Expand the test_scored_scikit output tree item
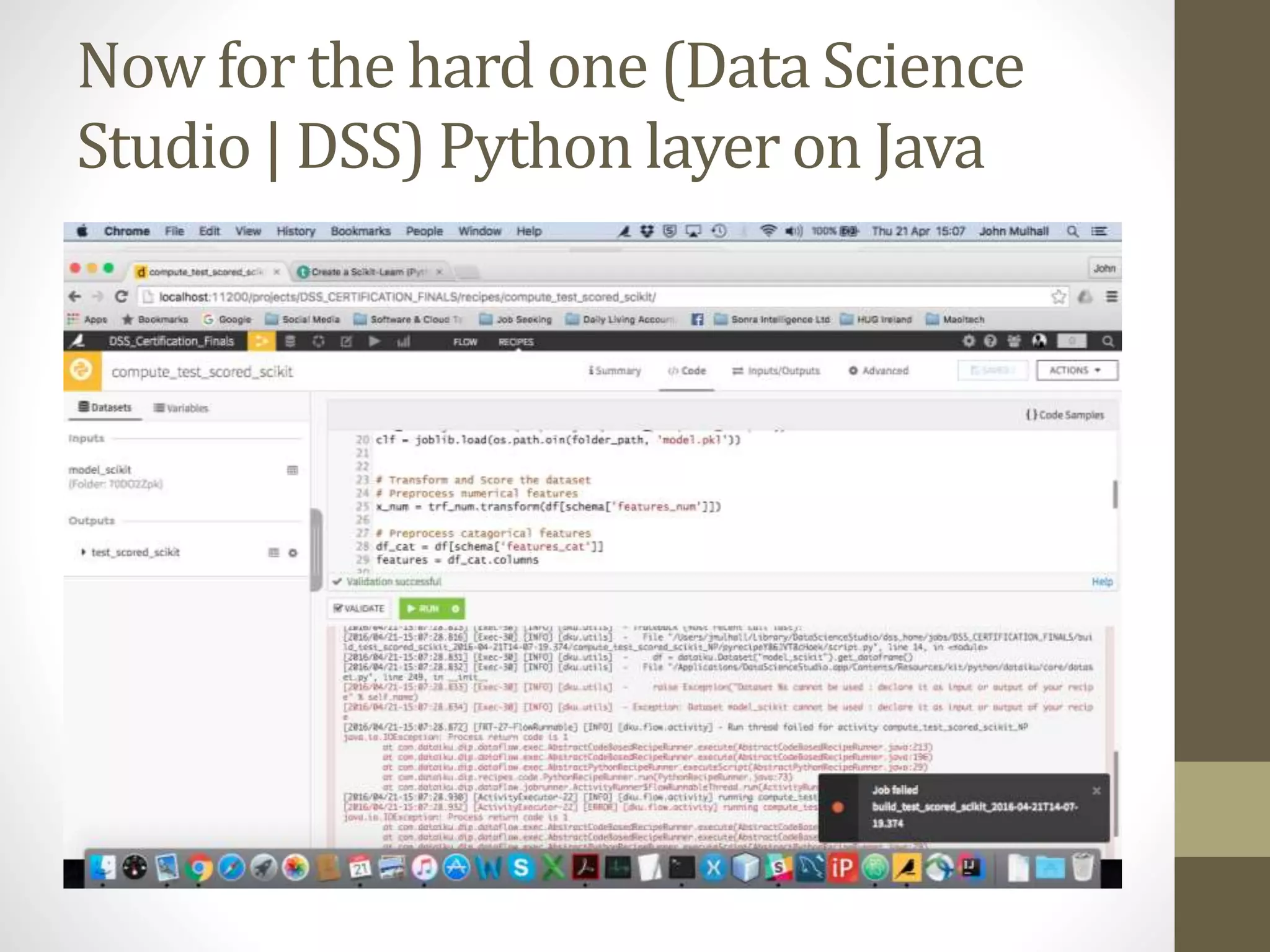 point(83,552)
